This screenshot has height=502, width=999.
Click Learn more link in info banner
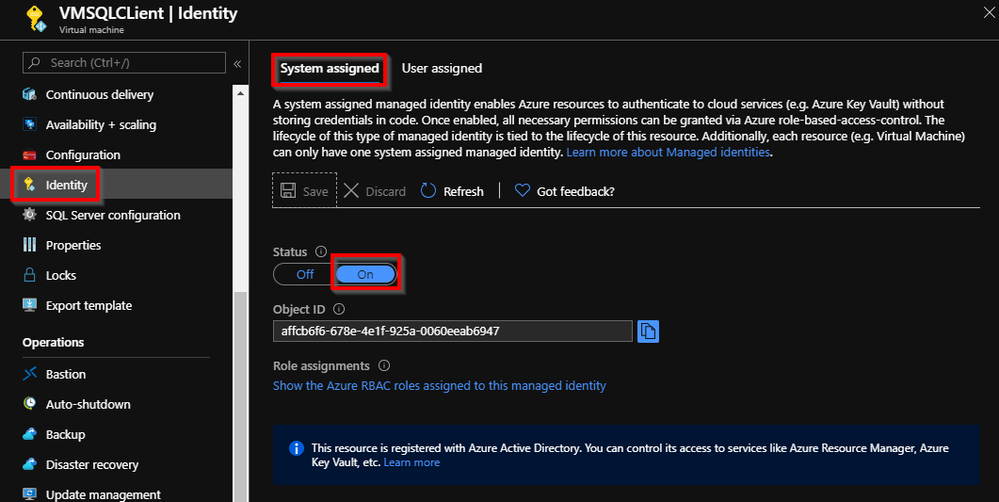(x=412, y=463)
